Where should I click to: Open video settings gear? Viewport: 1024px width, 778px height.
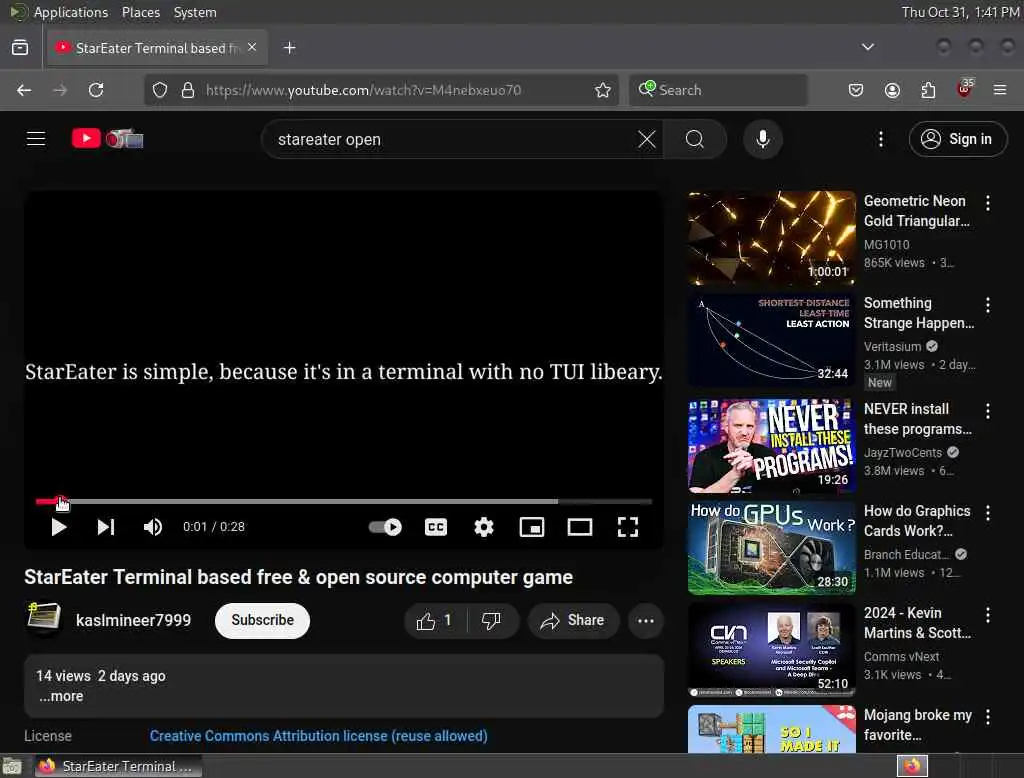pyautogui.click(x=484, y=527)
